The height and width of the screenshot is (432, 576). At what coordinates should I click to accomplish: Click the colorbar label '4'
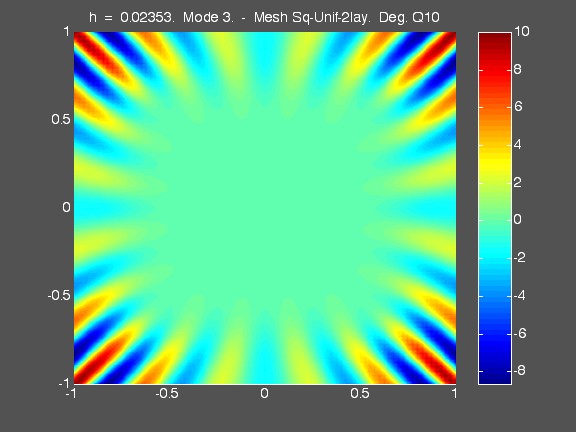(518, 144)
